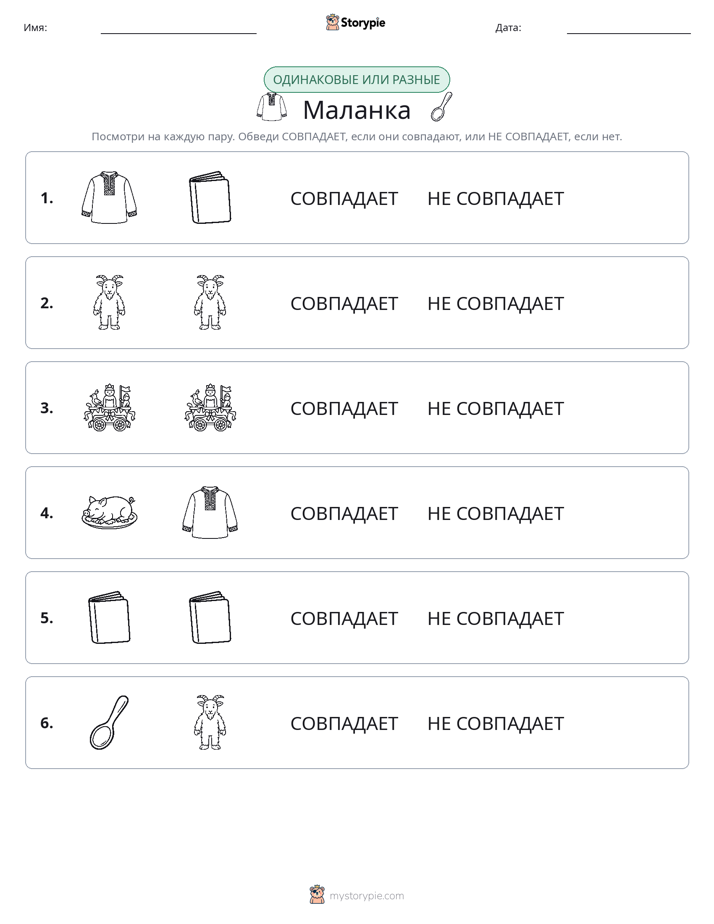Click the goat figure in row 6
This screenshot has width=714, height=924.
pos(210,722)
